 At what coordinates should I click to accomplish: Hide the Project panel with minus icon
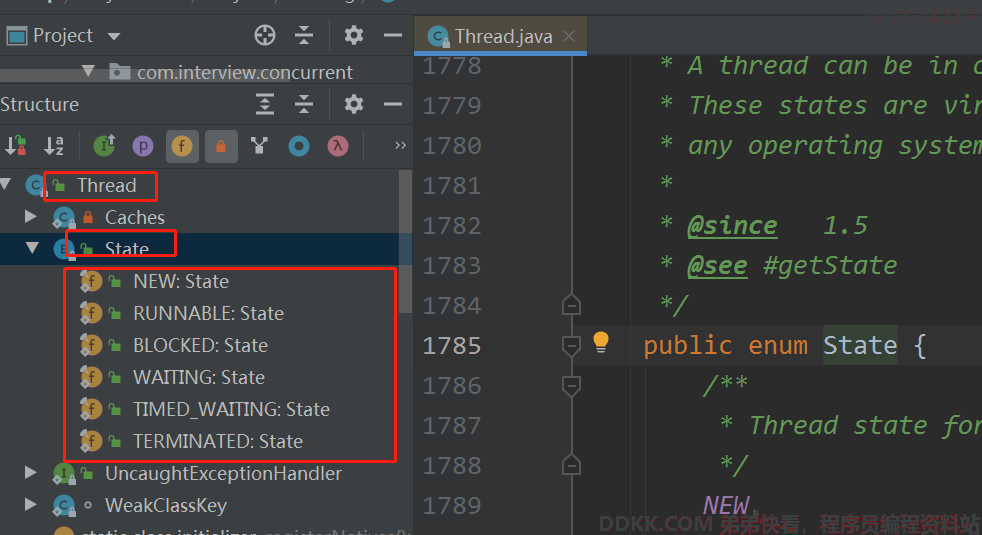pos(393,35)
